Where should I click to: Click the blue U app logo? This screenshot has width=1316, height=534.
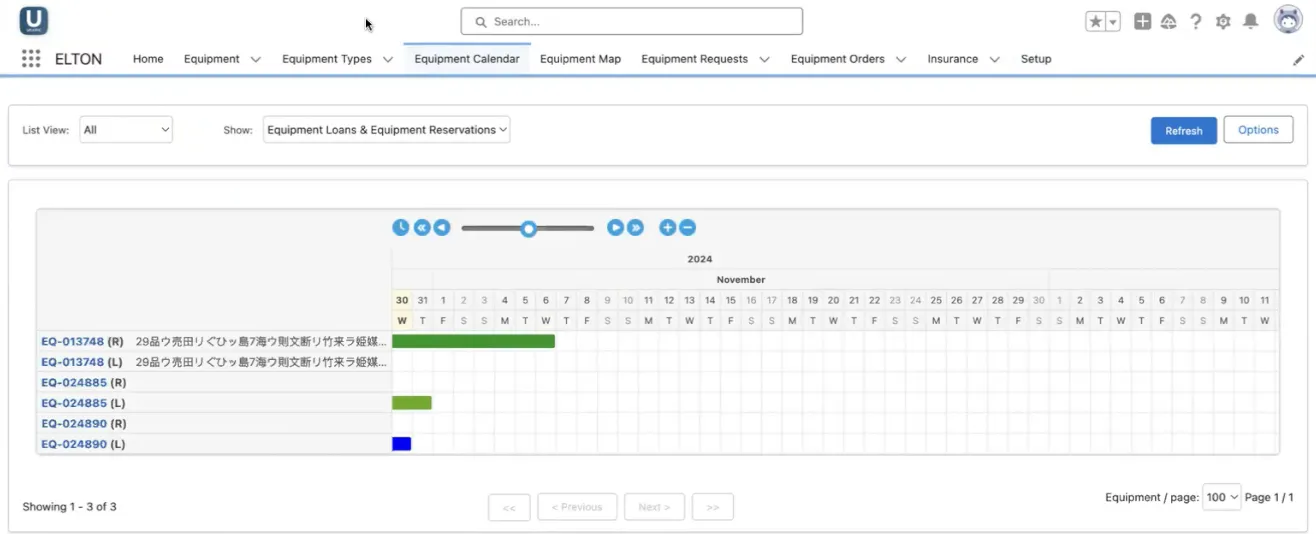point(34,21)
